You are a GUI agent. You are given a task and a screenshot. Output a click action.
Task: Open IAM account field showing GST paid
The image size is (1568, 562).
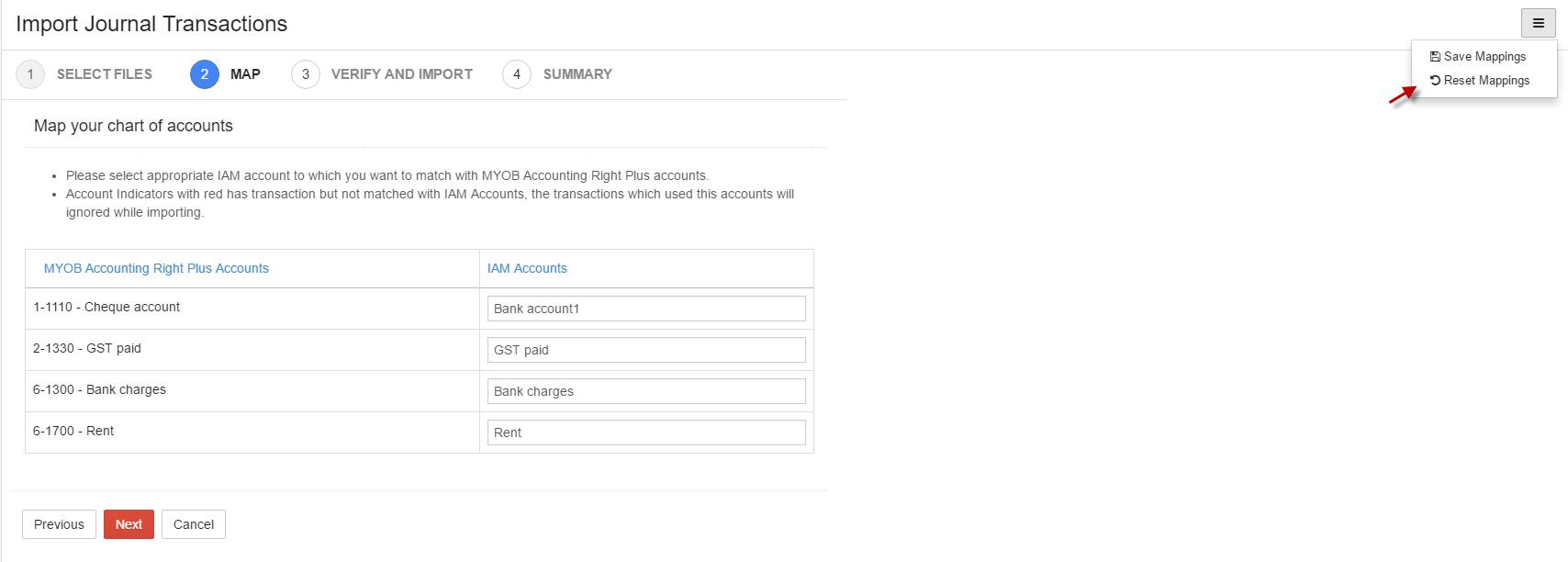(646, 350)
